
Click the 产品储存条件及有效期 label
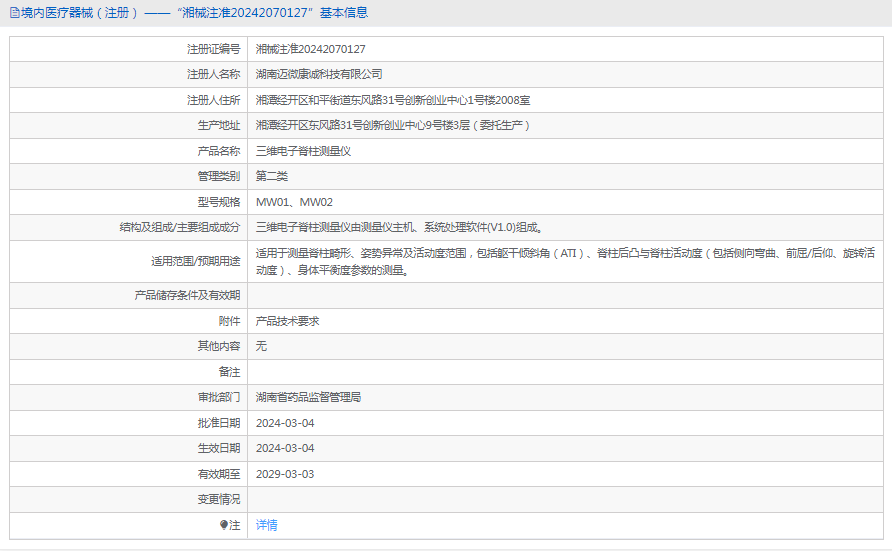(x=187, y=295)
